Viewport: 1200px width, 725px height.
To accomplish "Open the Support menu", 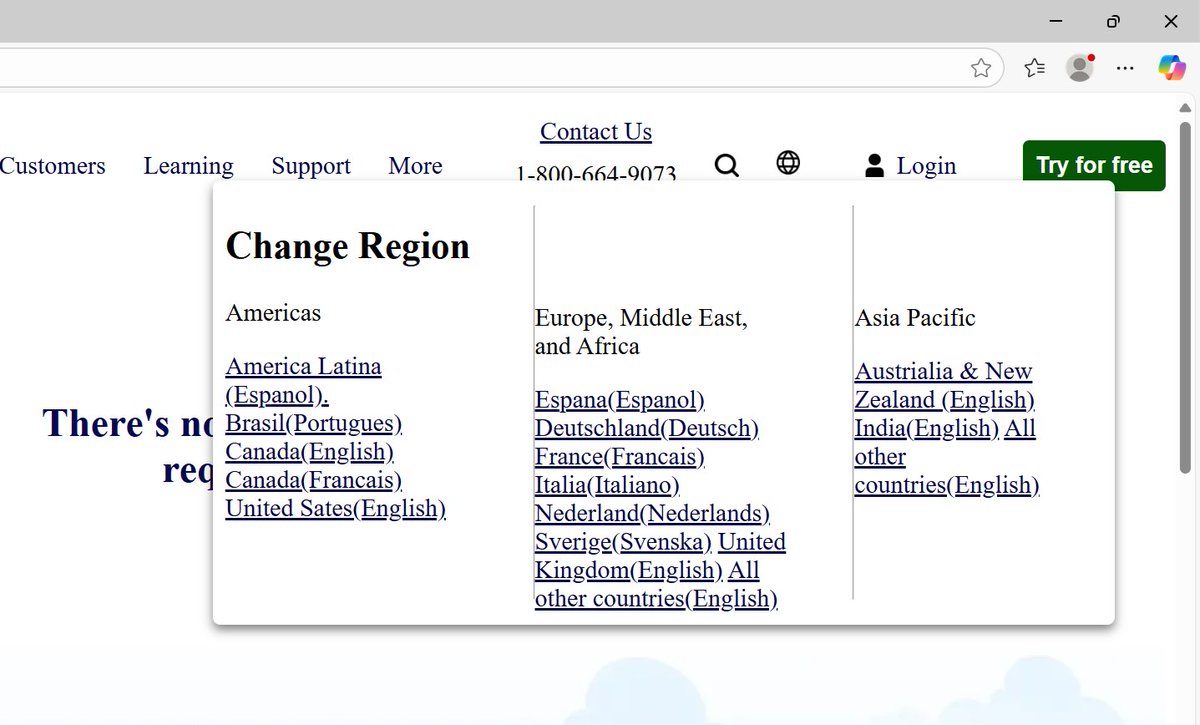I will pos(311,166).
